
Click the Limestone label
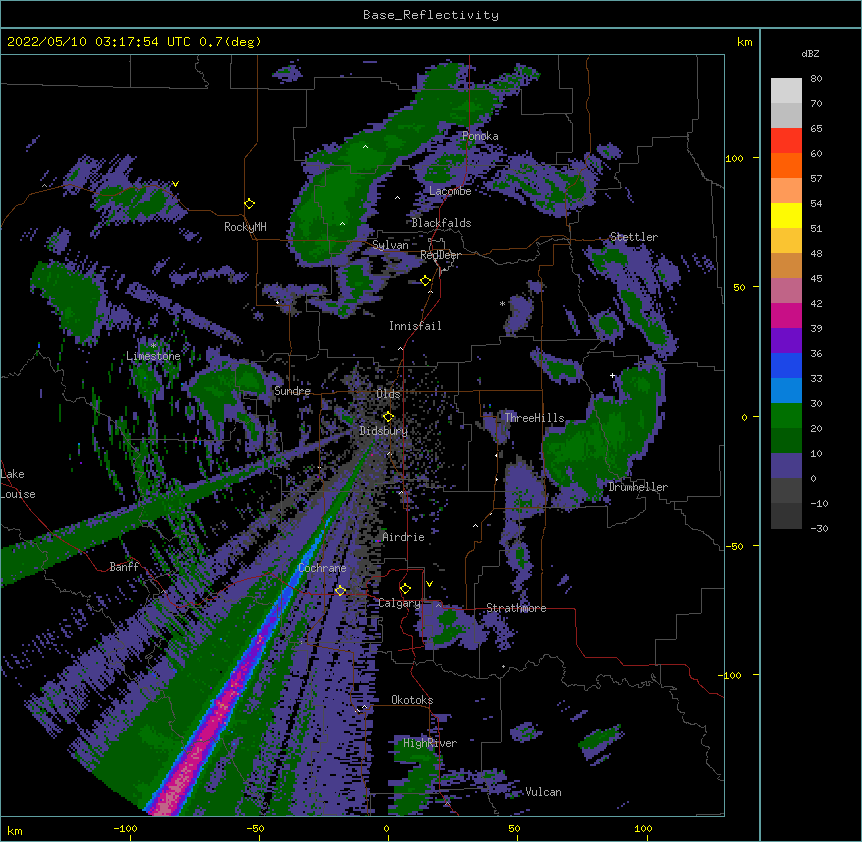153,356
